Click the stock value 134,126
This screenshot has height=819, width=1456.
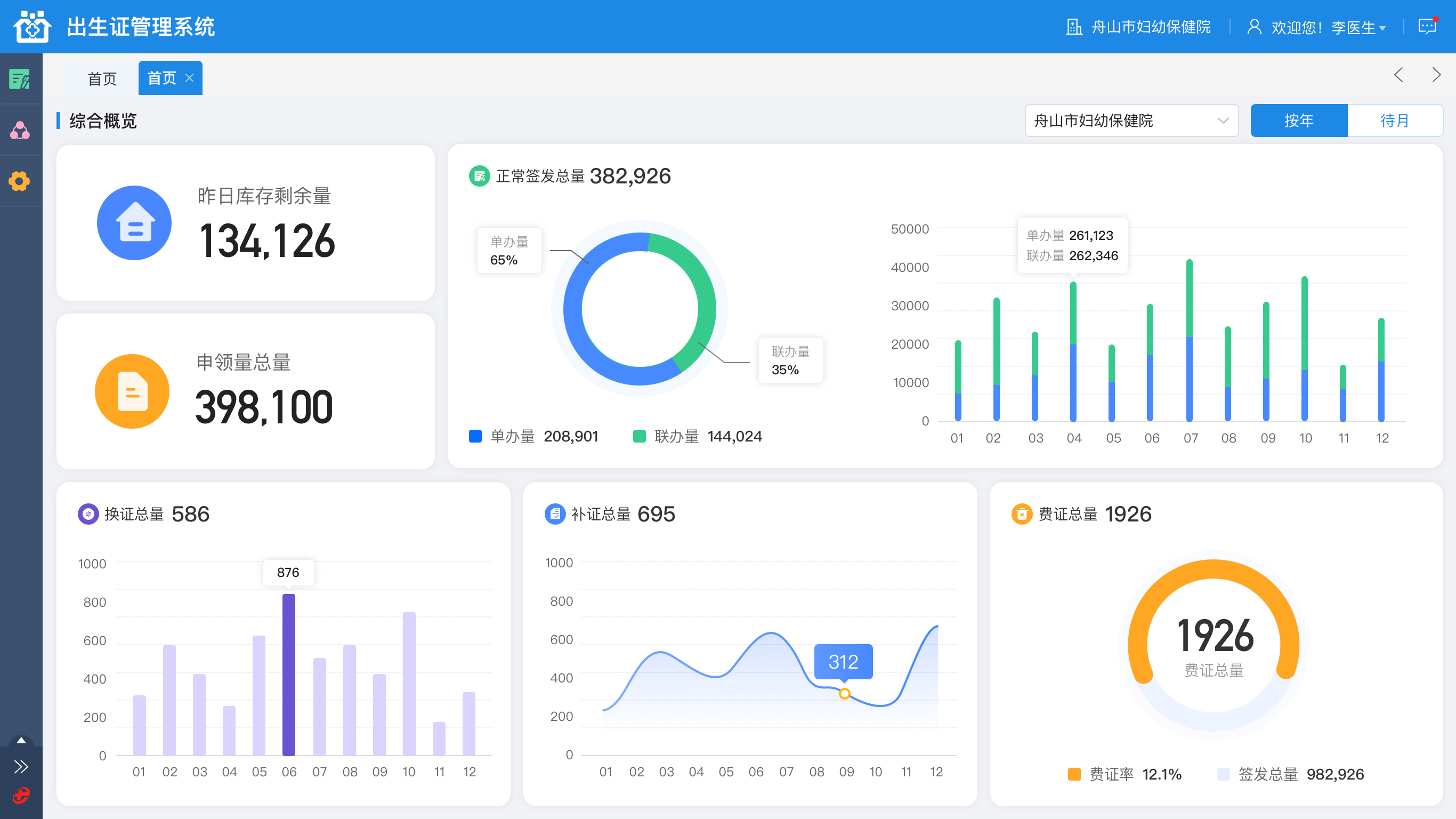coord(267,242)
